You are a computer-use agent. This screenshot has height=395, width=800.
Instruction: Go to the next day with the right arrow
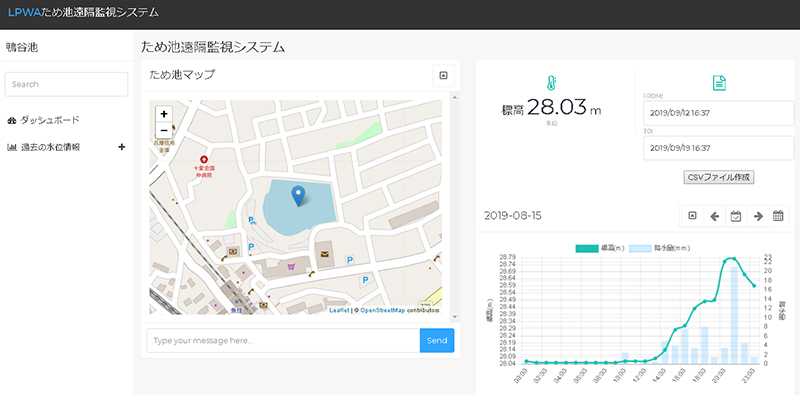758,216
